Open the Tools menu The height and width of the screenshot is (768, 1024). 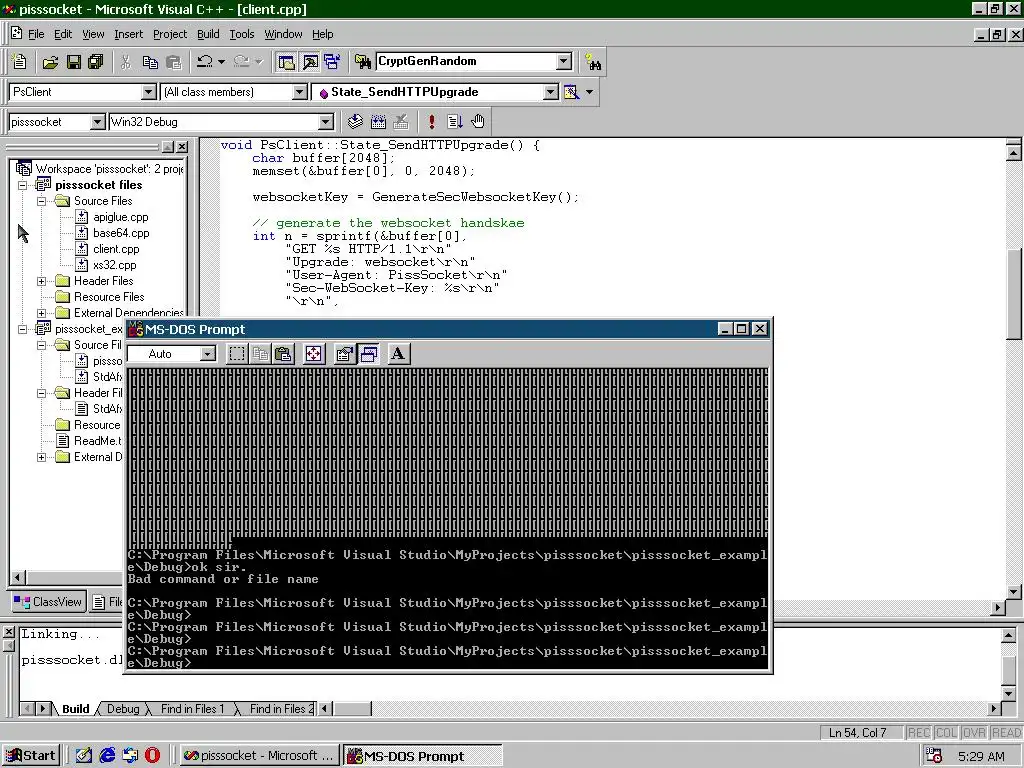click(242, 34)
